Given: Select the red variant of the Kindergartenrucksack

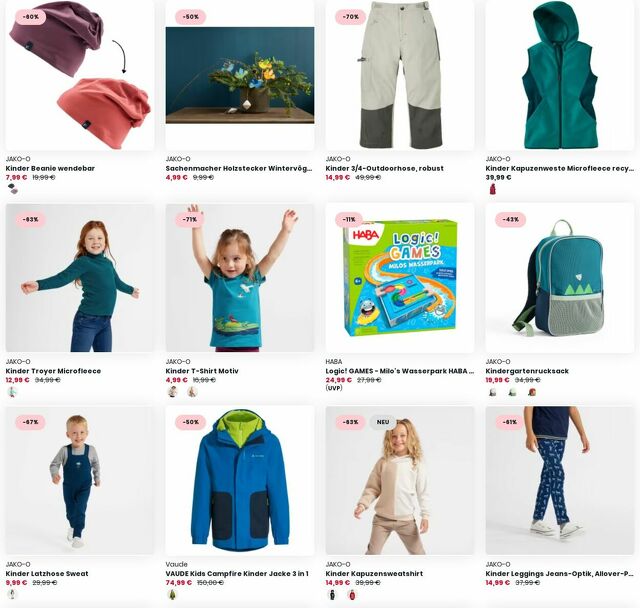Looking at the screenshot, I should (x=532, y=392).
